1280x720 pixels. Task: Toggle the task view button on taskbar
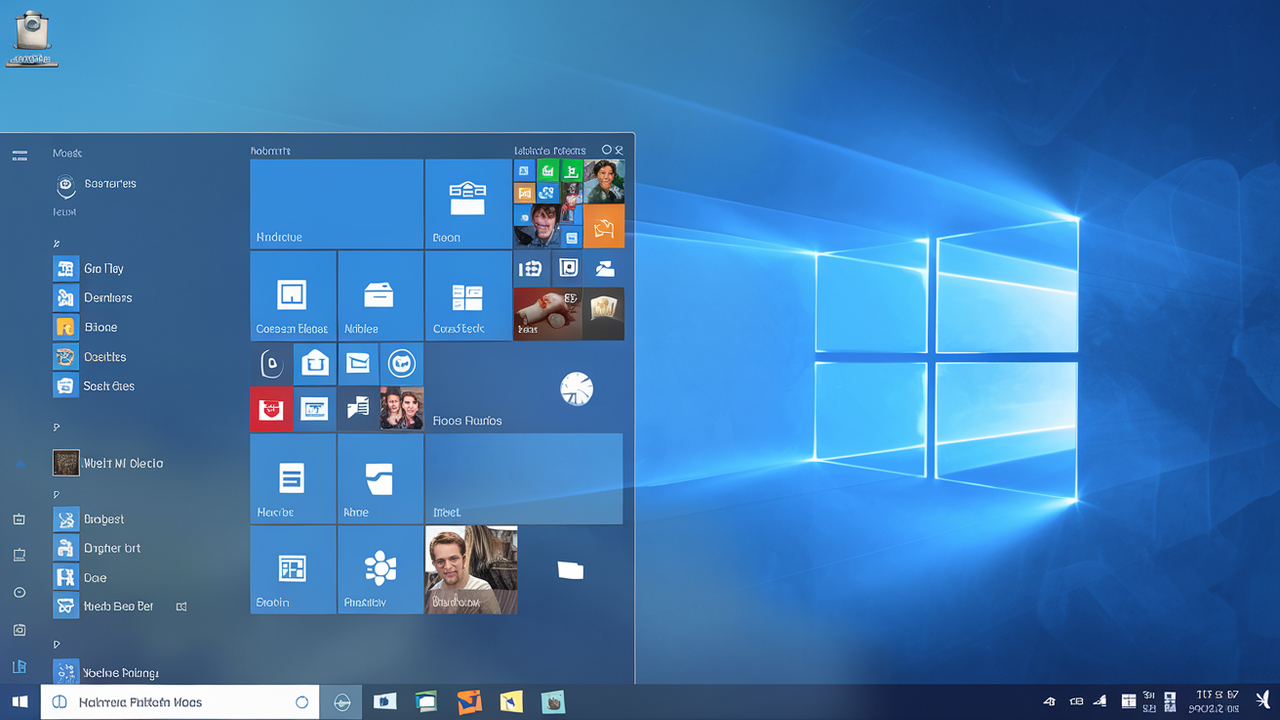point(341,702)
